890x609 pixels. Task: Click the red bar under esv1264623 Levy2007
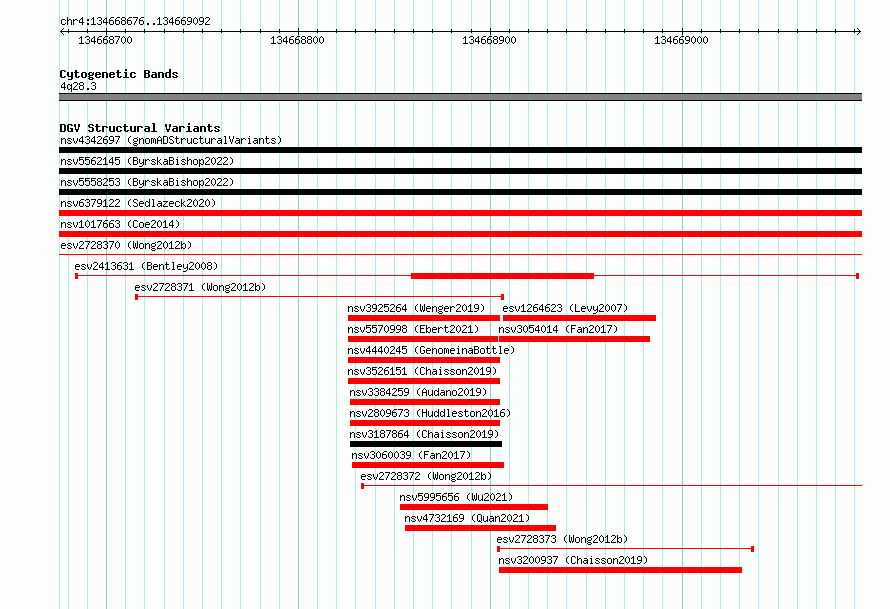tap(579, 318)
